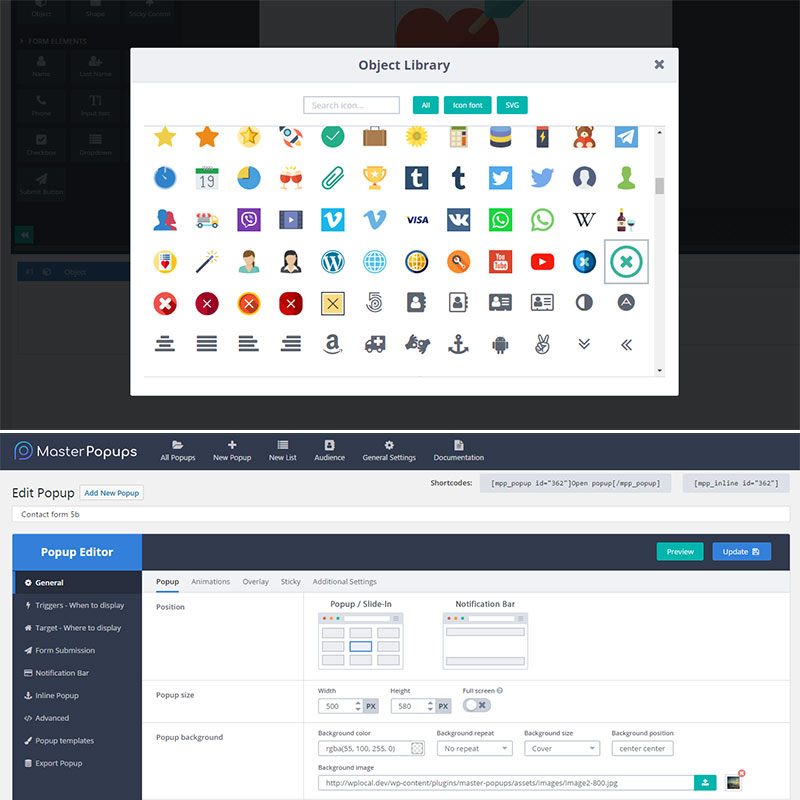Close the Object Library dialog
The width and height of the screenshot is (800, 800).
(x=659, y=64)
